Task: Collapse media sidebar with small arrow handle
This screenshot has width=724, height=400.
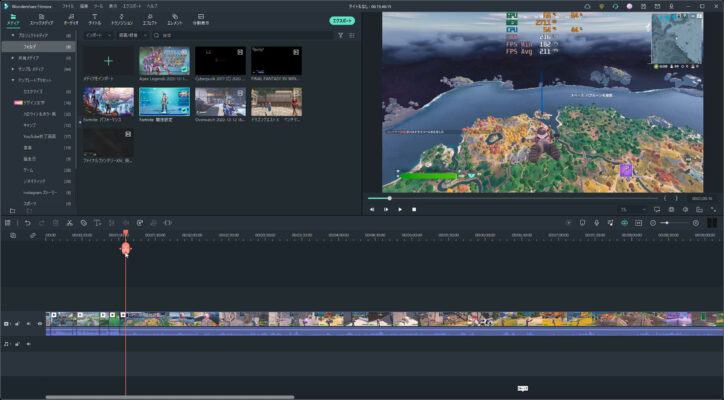Action: click(80, 122)
